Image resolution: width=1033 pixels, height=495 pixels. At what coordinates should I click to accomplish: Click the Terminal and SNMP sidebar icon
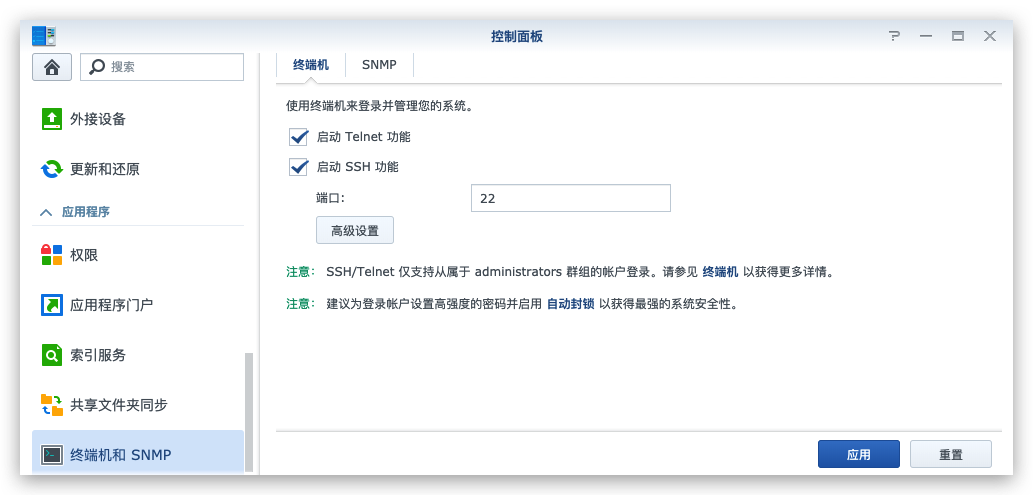51,455
